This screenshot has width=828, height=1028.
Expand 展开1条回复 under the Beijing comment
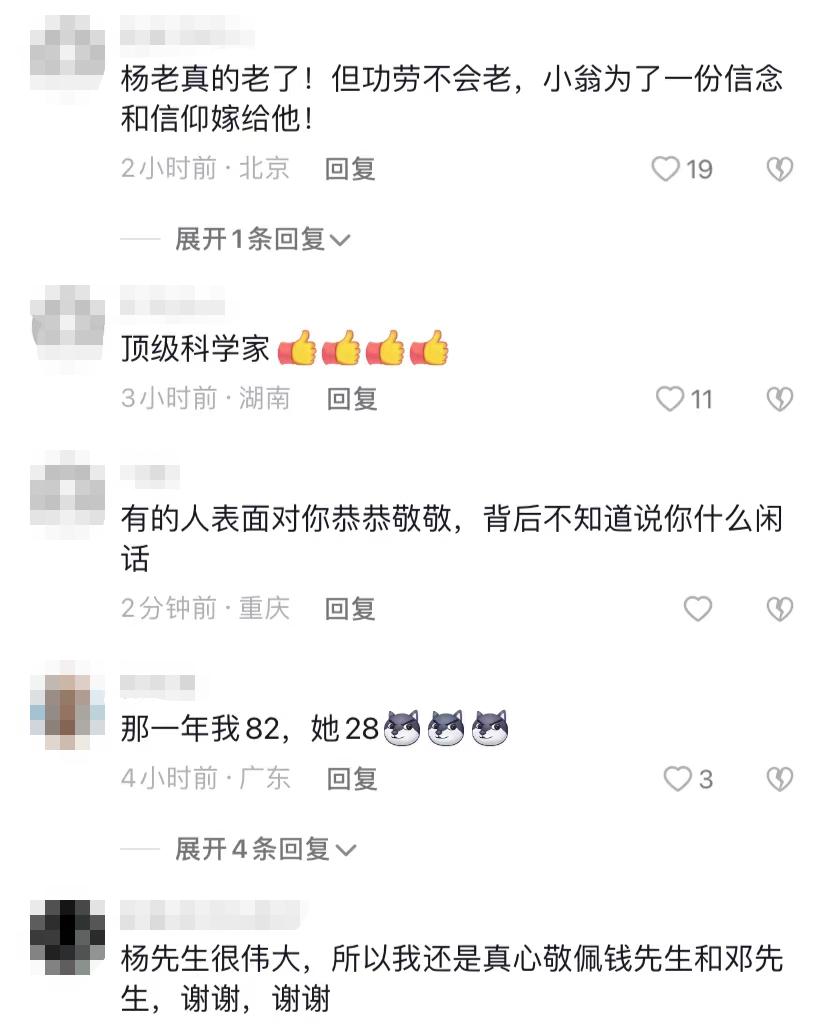[262, 239]
